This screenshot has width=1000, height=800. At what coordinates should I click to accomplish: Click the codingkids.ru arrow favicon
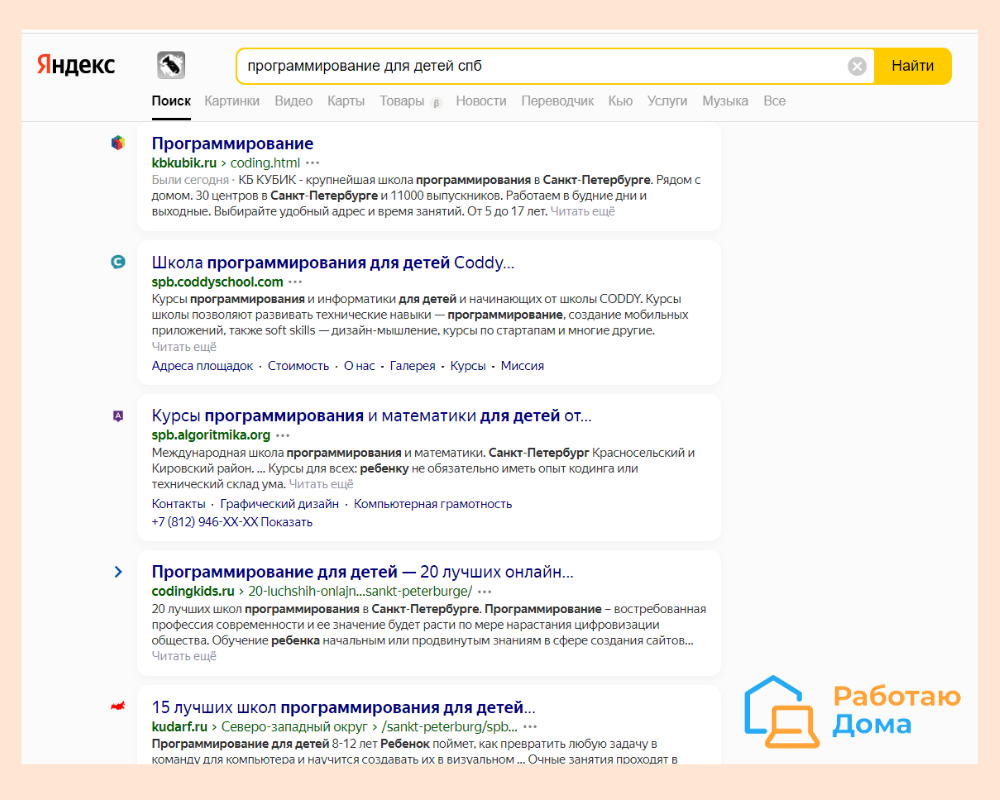point(118,572)
